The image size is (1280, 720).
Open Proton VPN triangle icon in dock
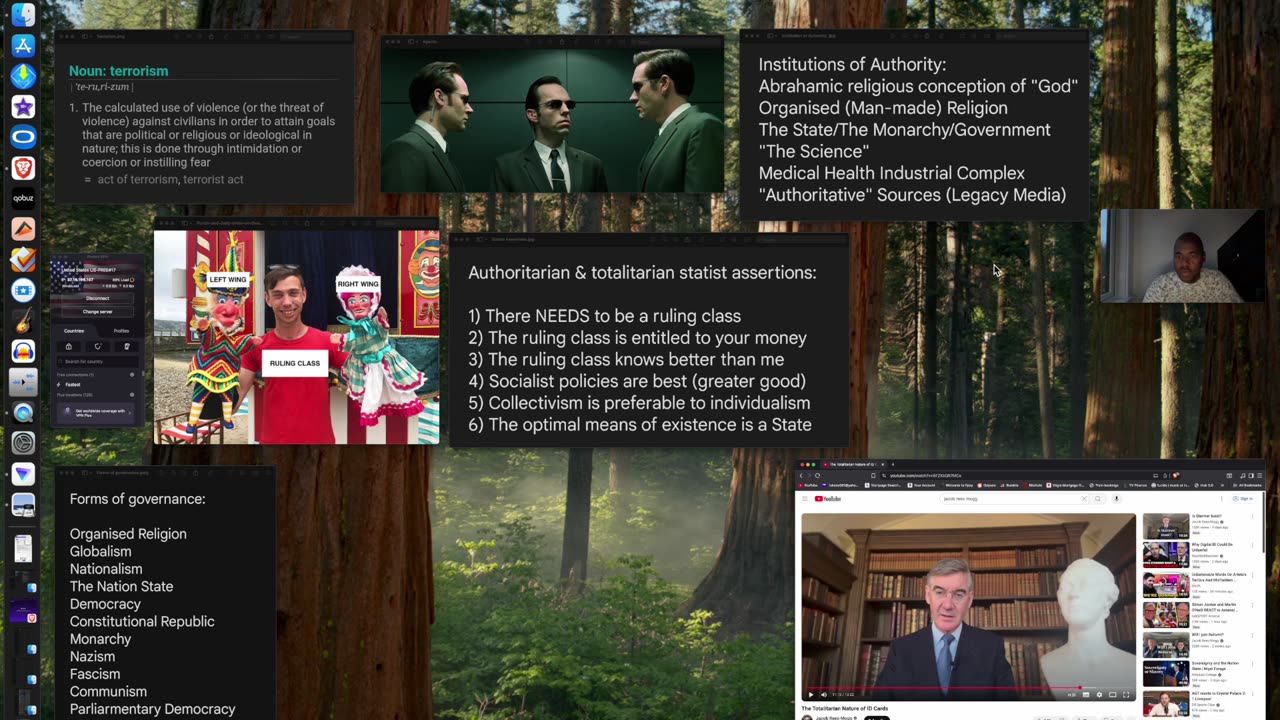click(22, 474)
